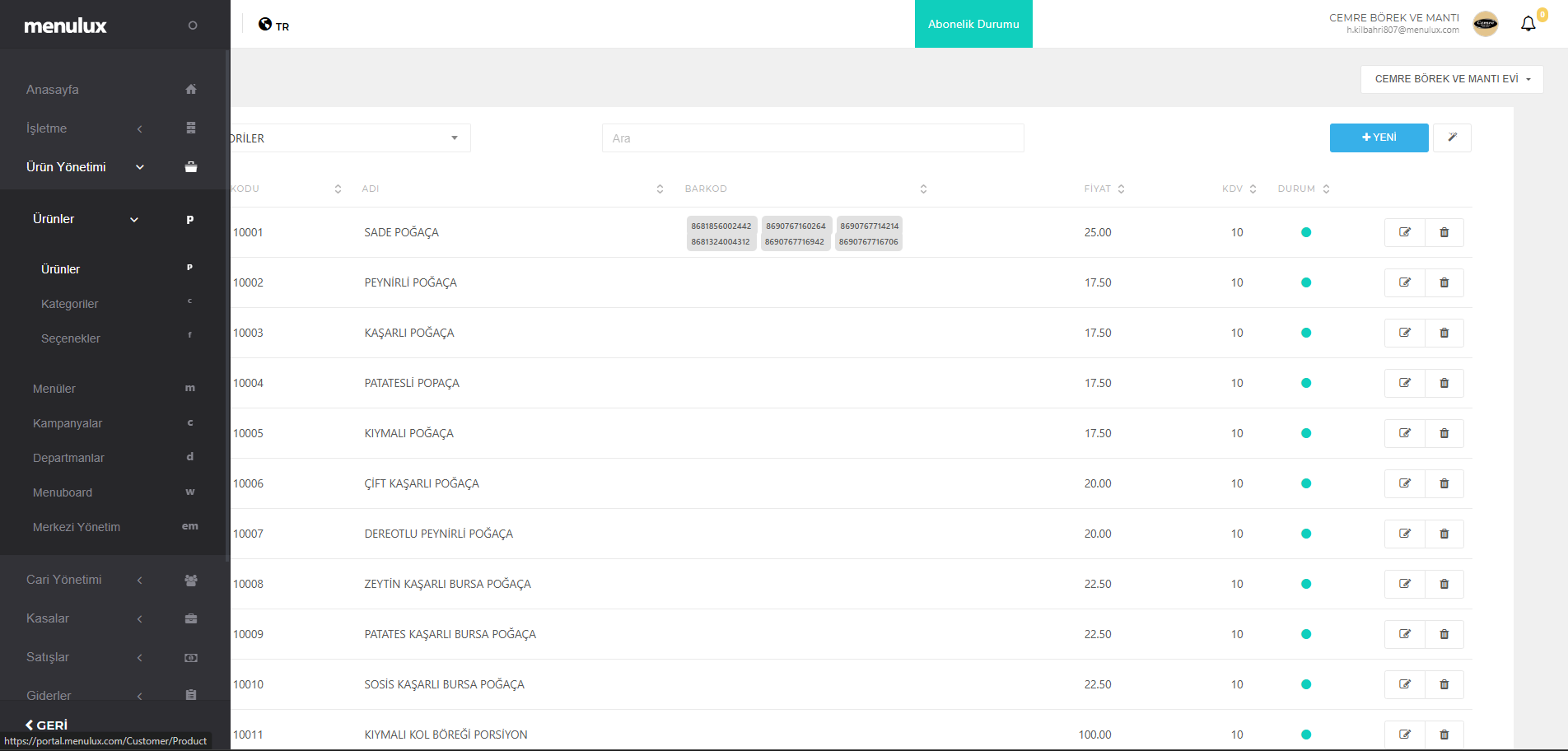Toggle status dot of ÇİFT KAŞARLI POĞAÇA
Viewport: 1568px width, 751px height.
[1306, 483]
